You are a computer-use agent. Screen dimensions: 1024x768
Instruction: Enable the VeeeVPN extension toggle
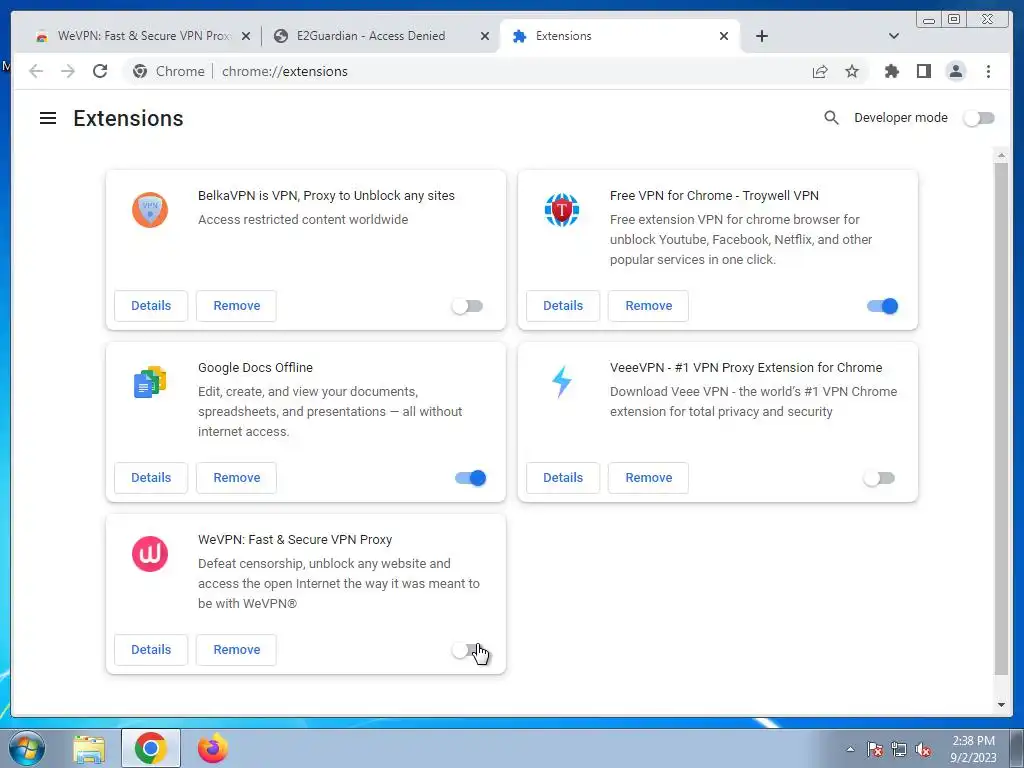(x=879, y=478)
